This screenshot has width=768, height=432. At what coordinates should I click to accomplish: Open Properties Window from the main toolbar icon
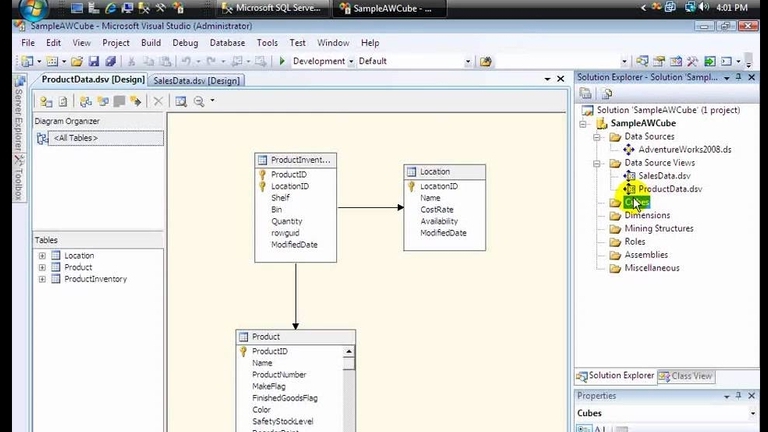coord(659,61)
